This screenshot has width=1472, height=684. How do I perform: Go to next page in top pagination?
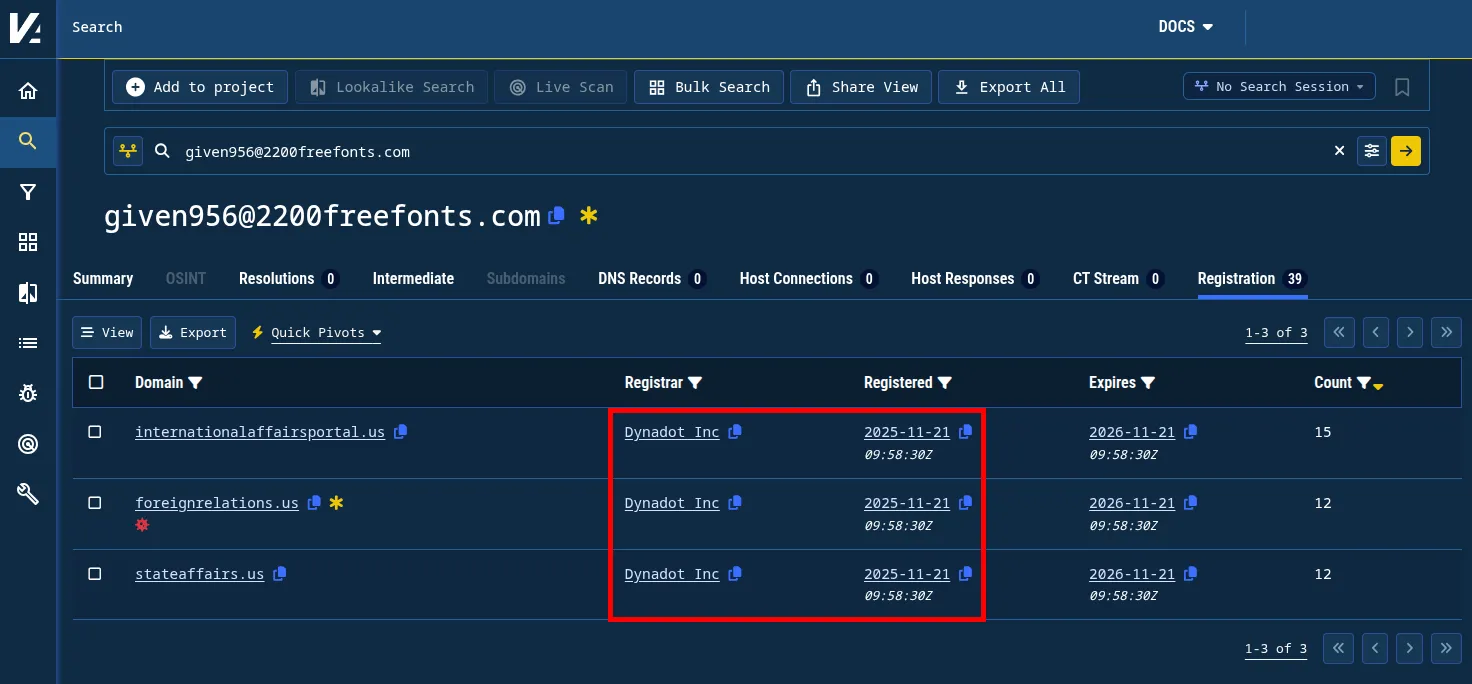click(x=1410, y=333)
